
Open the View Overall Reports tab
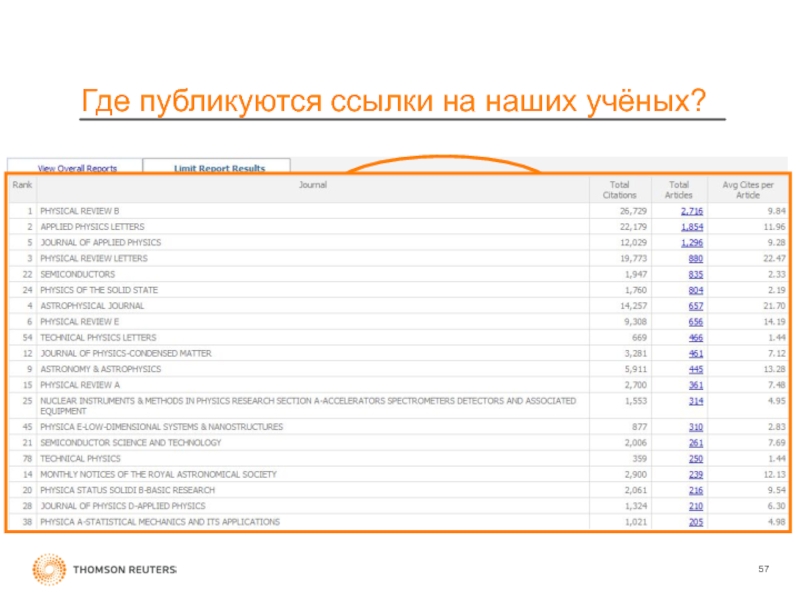pos(77,168)
